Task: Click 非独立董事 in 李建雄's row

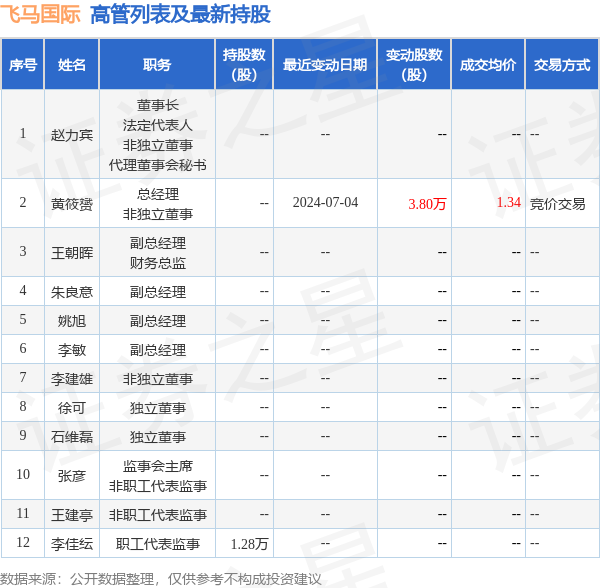Action: (x=158, y=379)
